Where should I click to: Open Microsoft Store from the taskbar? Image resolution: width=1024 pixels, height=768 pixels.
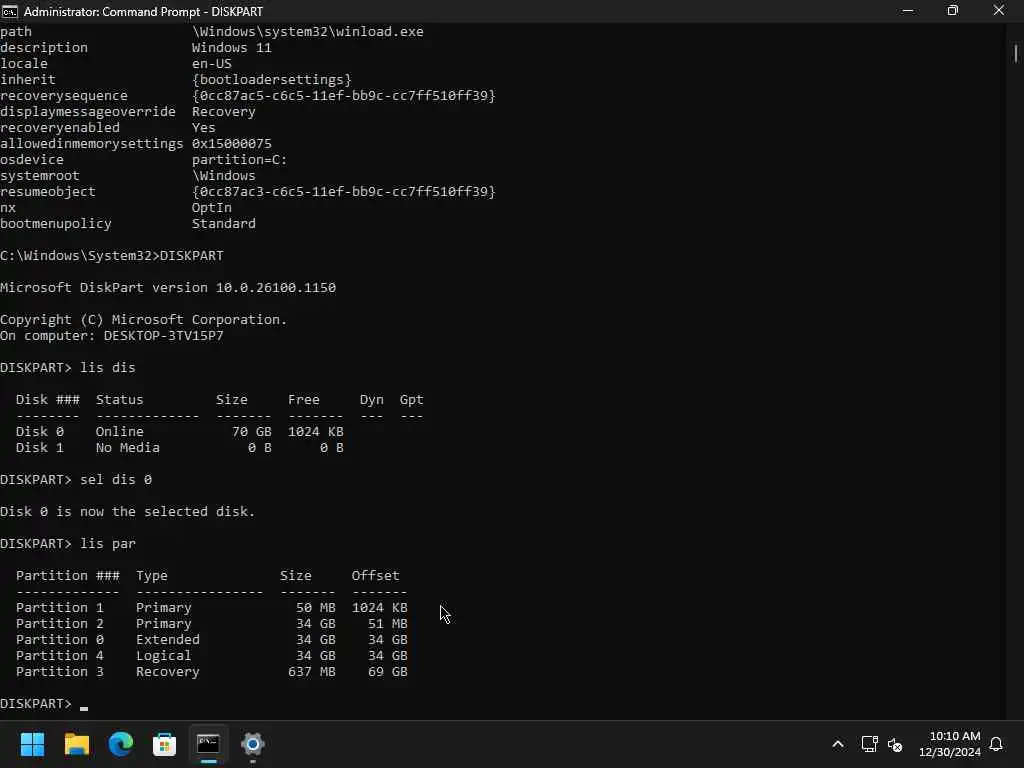pyautogui.click(x=165, y=744)
